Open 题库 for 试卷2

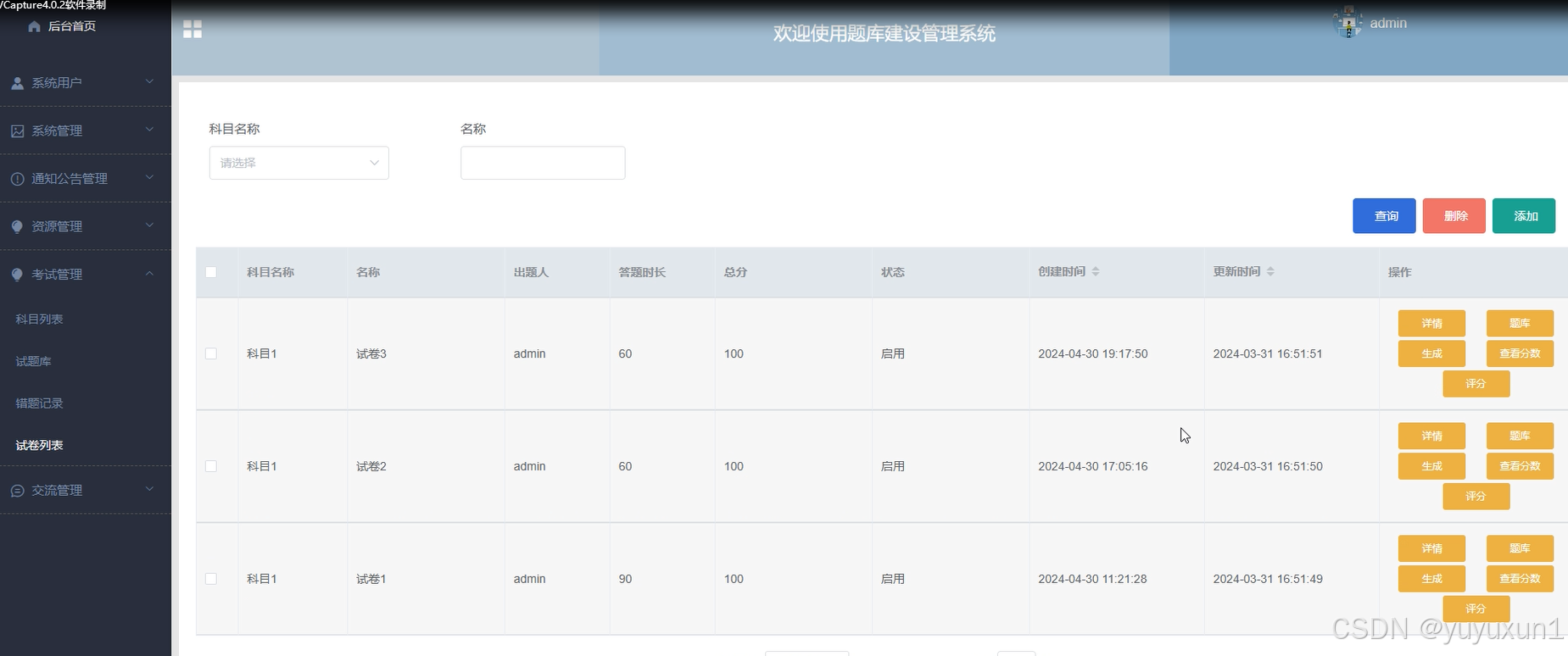[1520, 436]
